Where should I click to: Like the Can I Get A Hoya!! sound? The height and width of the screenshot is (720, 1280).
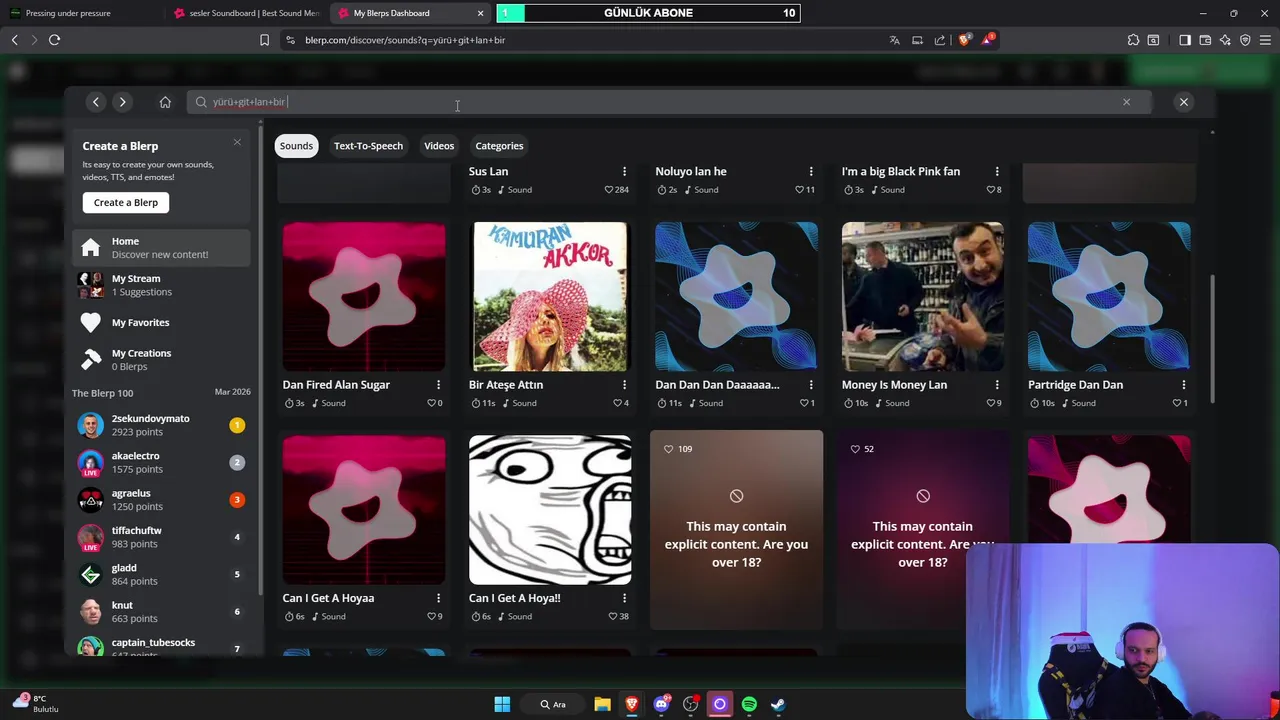click(613, 616)
